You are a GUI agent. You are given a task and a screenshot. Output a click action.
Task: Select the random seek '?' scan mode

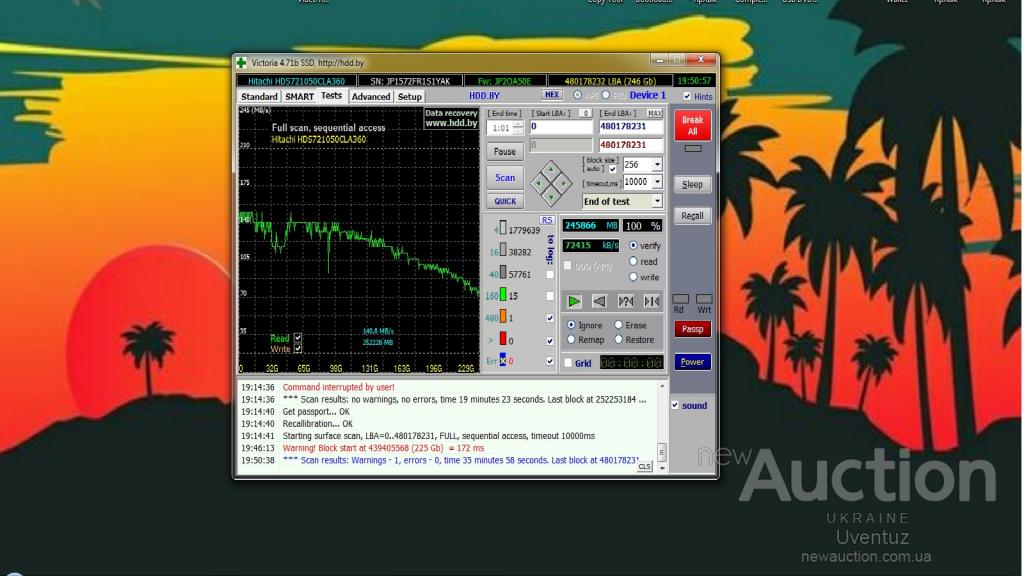point(626,301)
